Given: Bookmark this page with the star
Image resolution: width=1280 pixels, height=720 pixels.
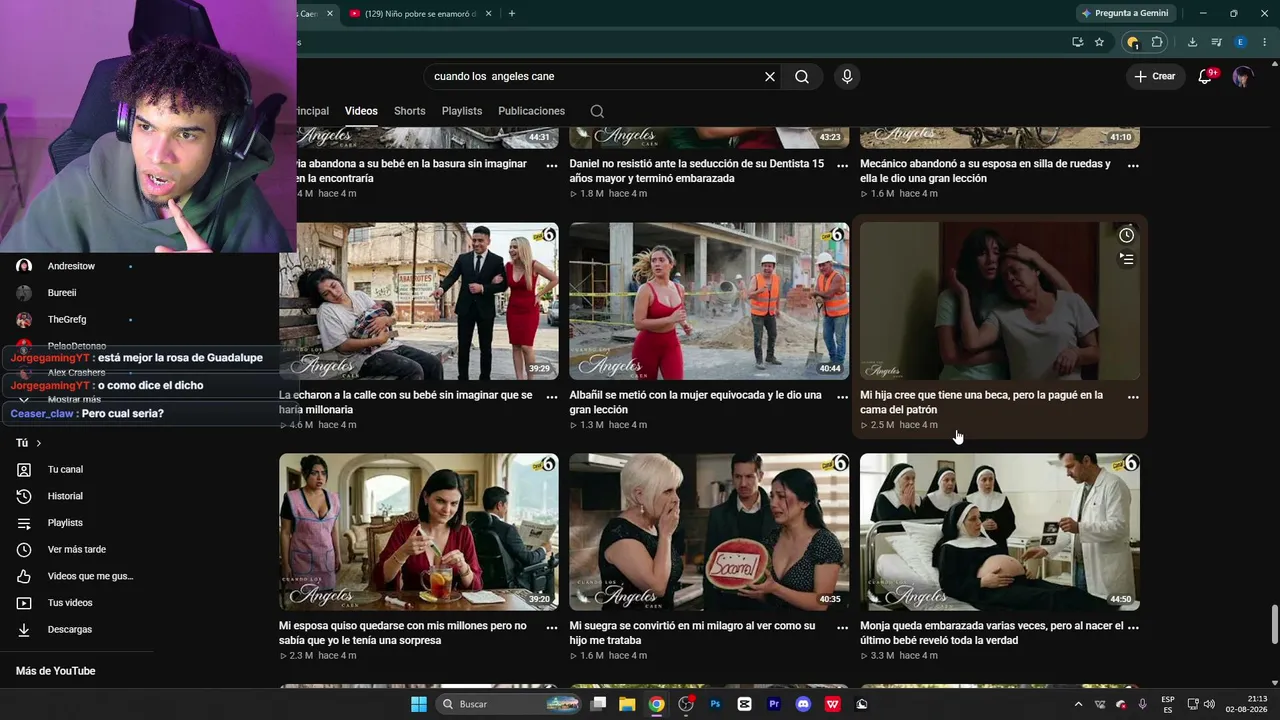Looking at the screenshot, I should point(1099,42).
